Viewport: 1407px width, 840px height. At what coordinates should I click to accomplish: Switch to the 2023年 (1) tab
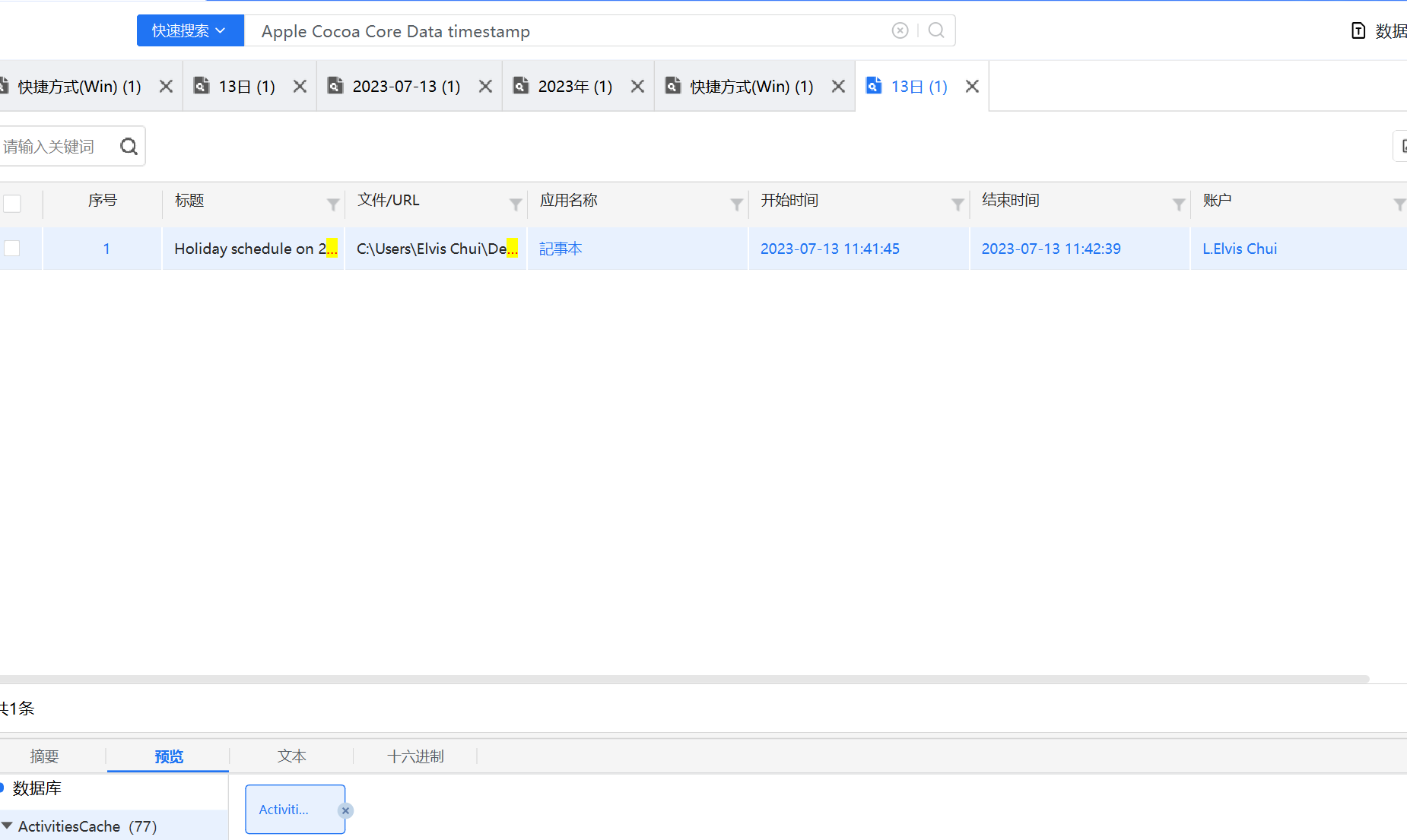coord(575,87)
